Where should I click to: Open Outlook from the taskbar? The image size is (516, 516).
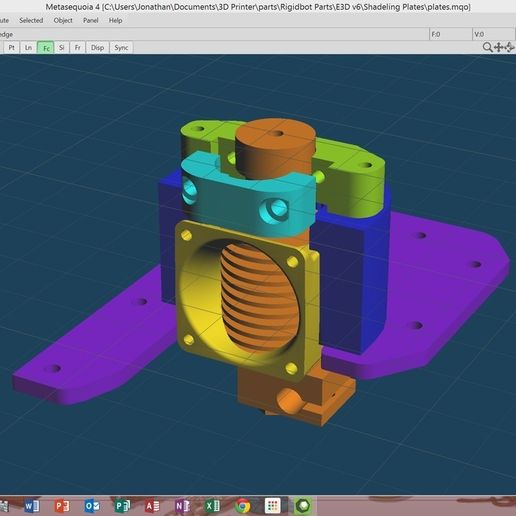coord(92,506)
